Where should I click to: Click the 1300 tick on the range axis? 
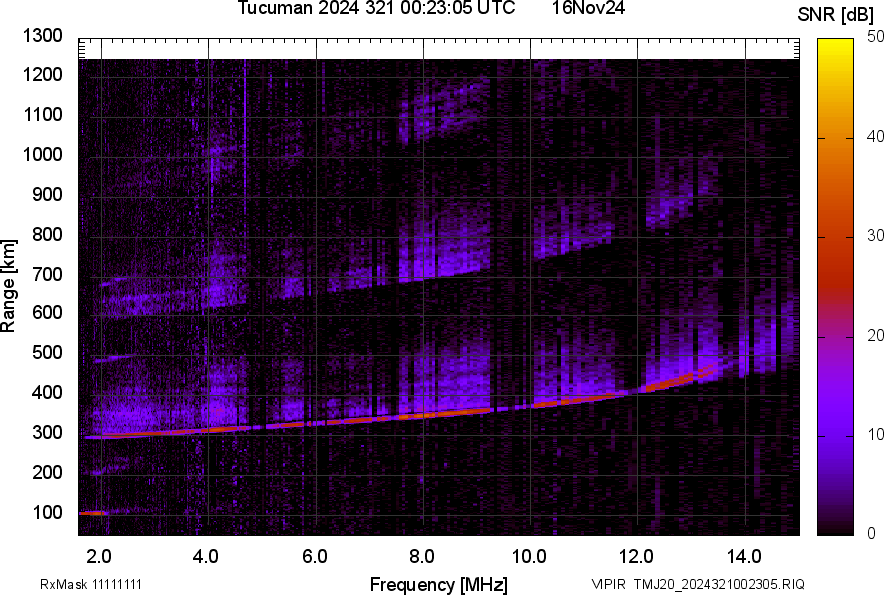pos(43,36)
